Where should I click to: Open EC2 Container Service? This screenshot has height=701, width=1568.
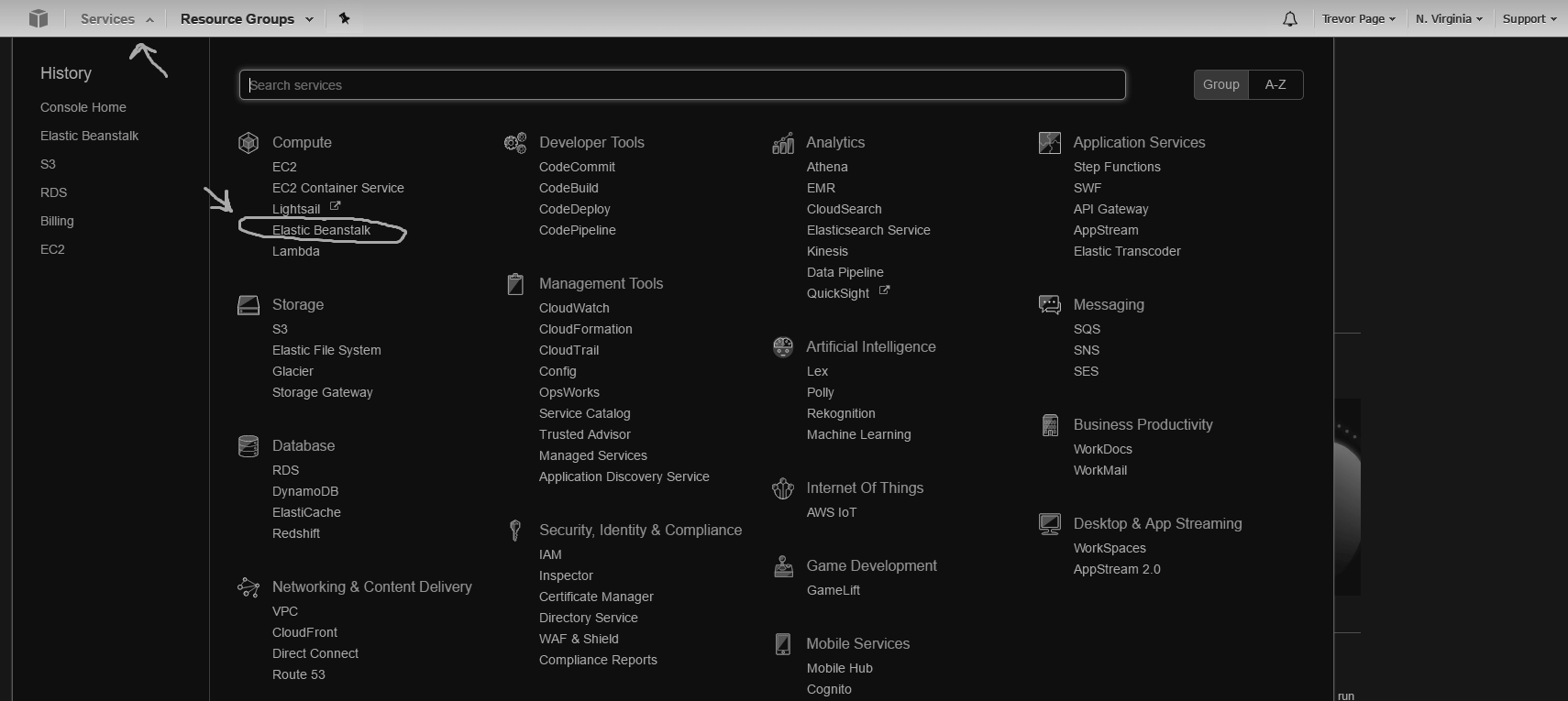(x=337, y=188)
